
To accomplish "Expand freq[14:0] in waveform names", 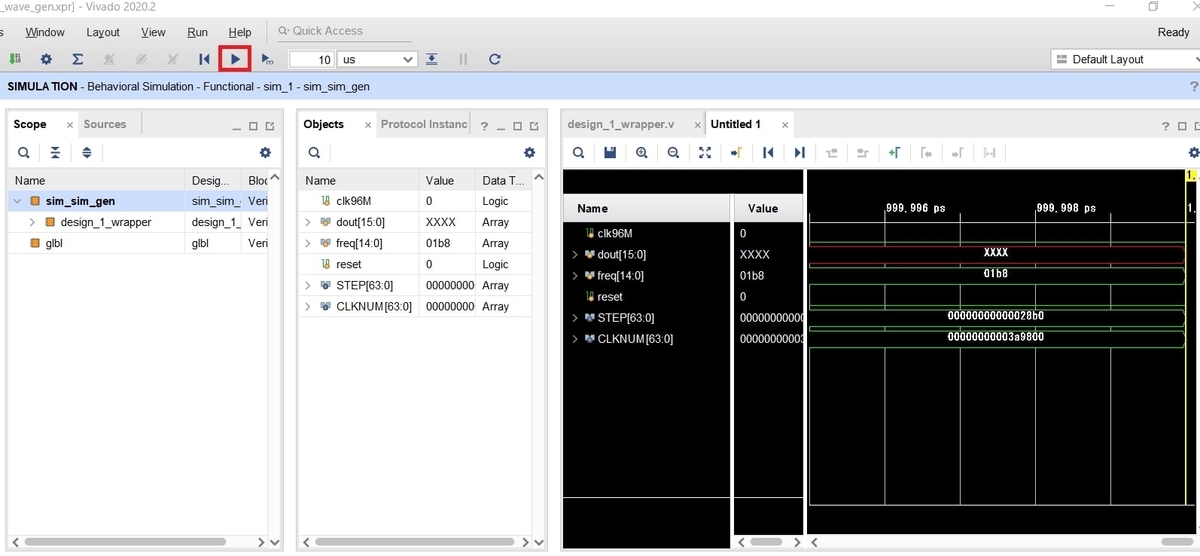I will [x=575, y=275].
